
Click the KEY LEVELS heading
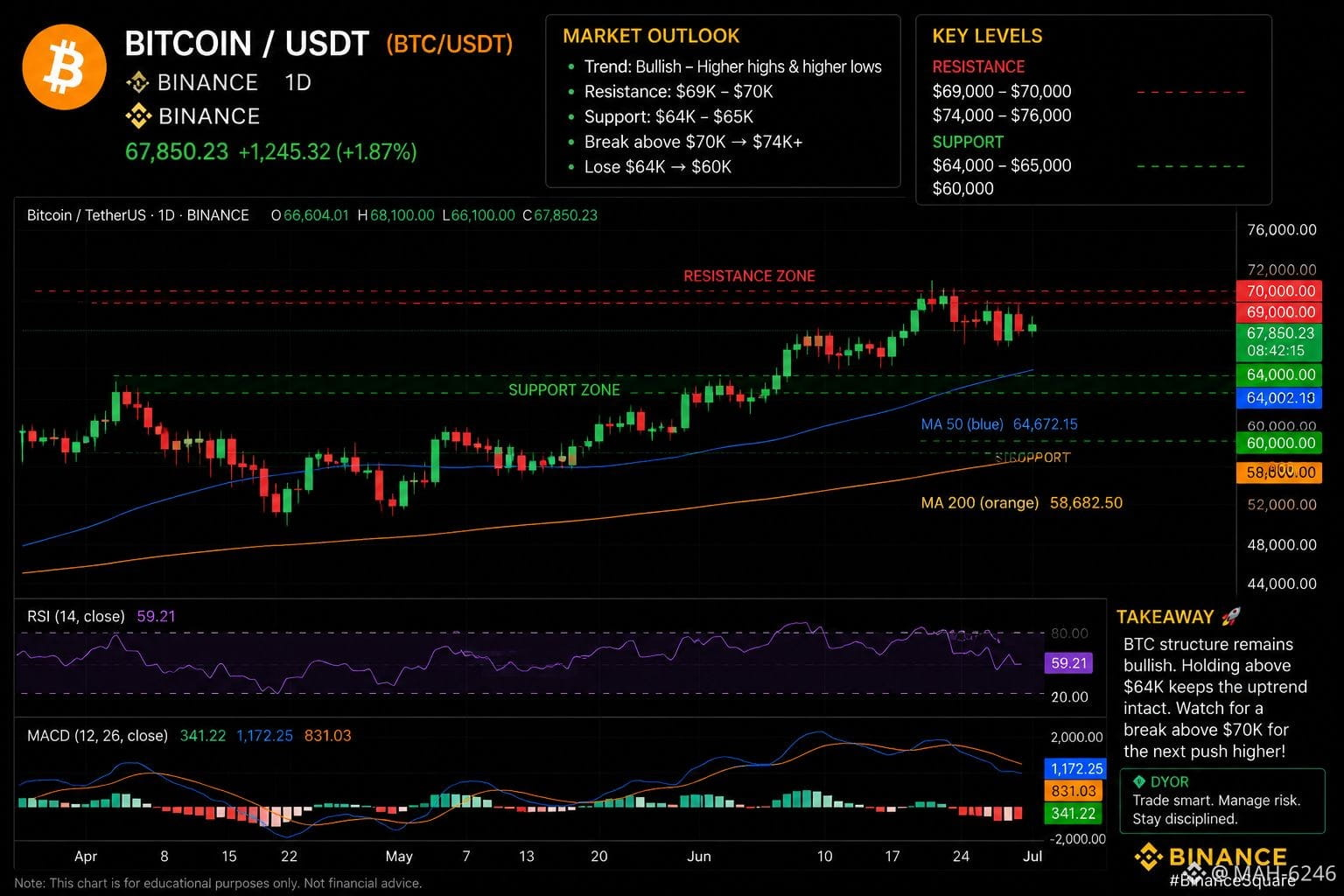987,36
